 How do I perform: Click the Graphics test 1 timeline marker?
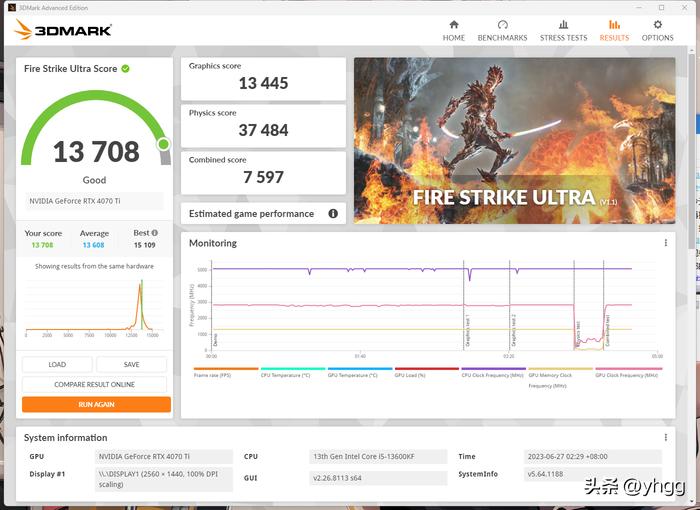pos(468,330)
